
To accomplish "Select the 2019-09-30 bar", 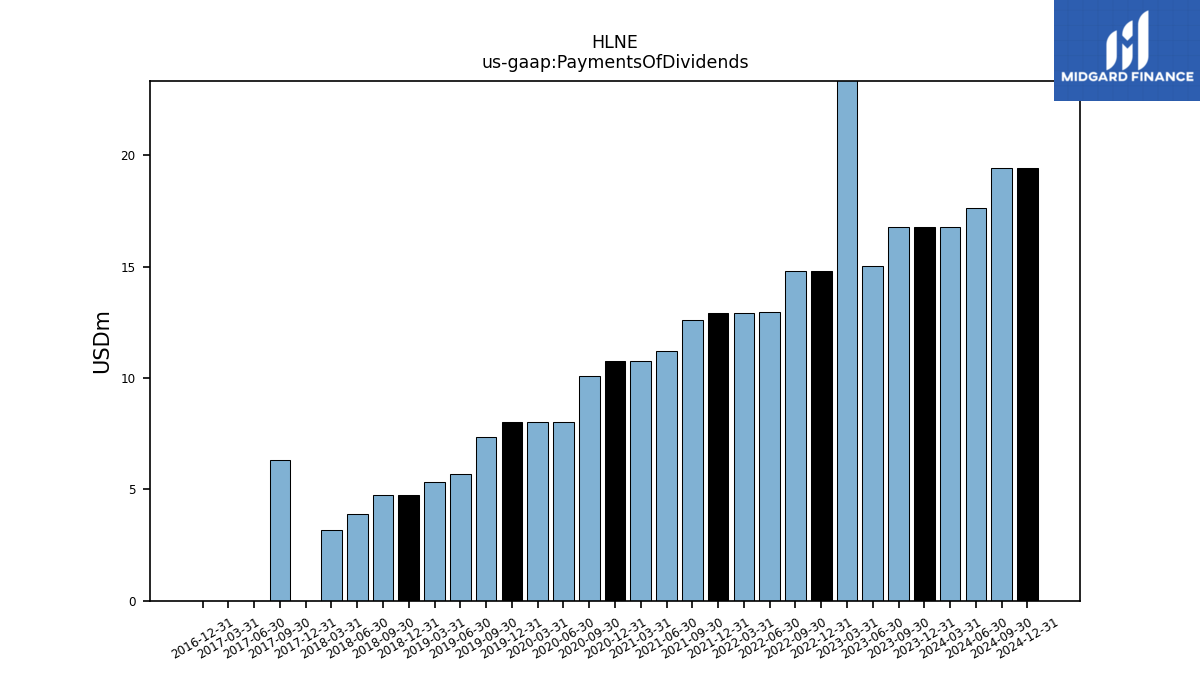I will point(486,519).
